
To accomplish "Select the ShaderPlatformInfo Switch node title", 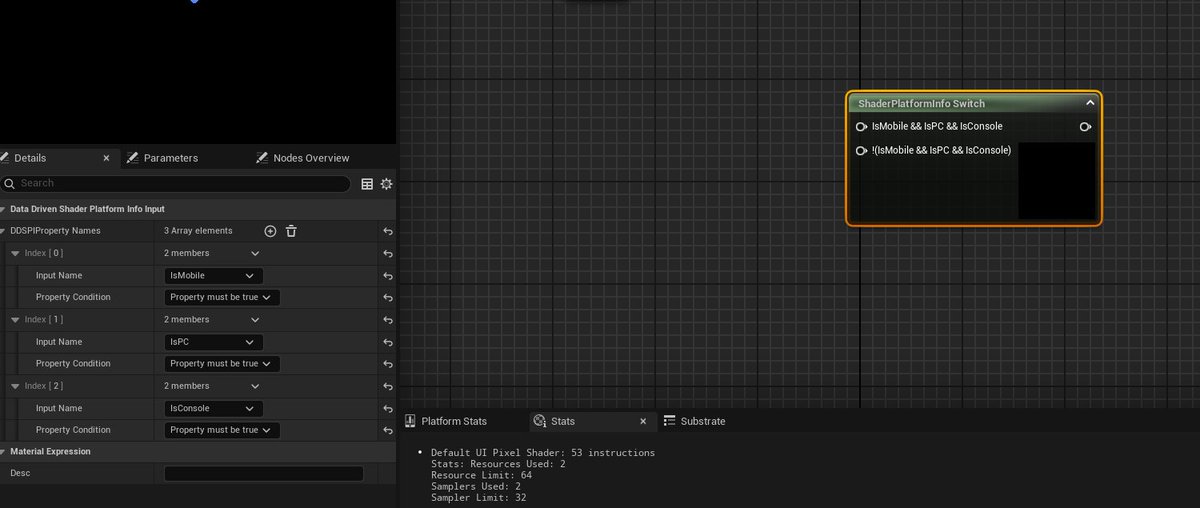I will click(921, 103).
